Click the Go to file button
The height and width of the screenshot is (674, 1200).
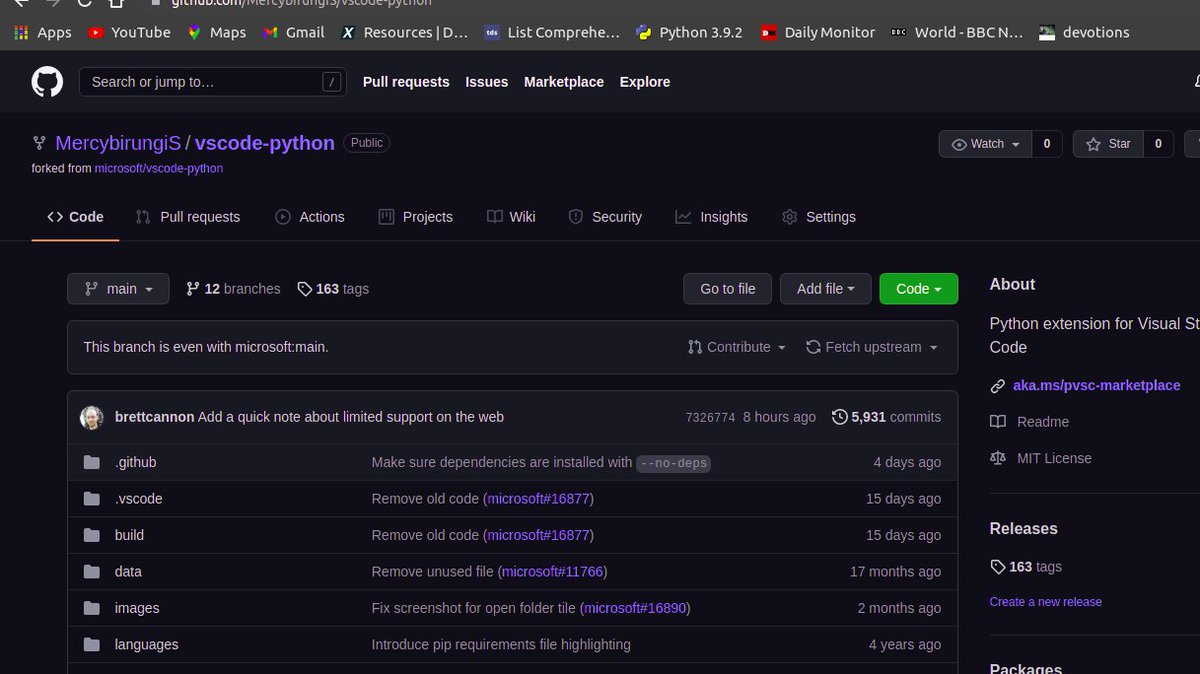point(728,289)
